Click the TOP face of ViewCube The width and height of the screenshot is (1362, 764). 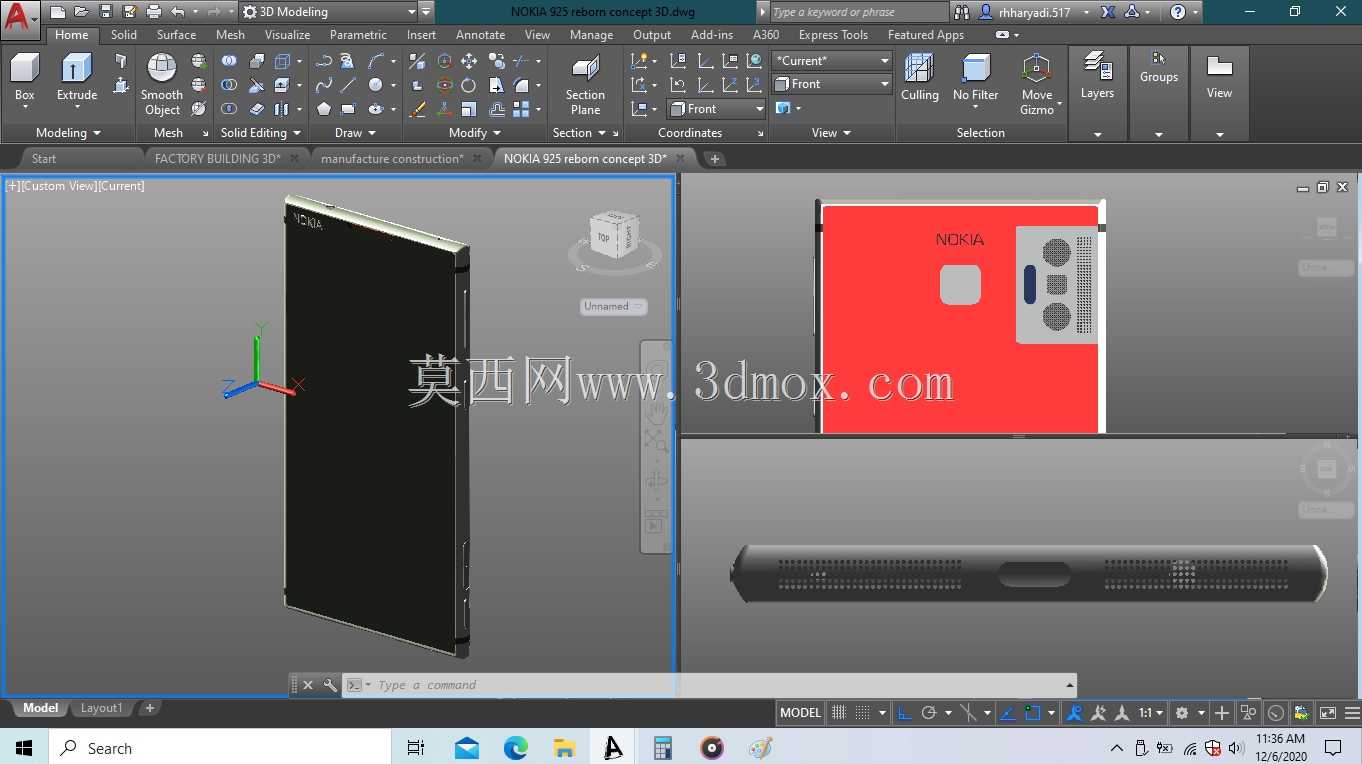(x=603, y=238)
